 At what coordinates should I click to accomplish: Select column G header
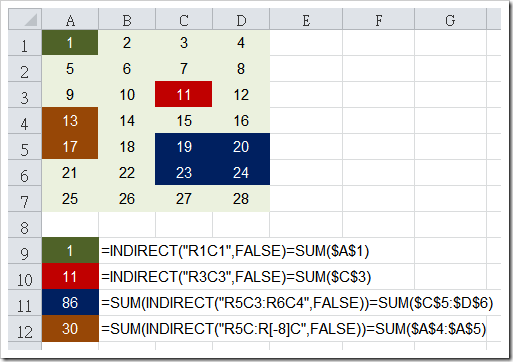[450, 19]
